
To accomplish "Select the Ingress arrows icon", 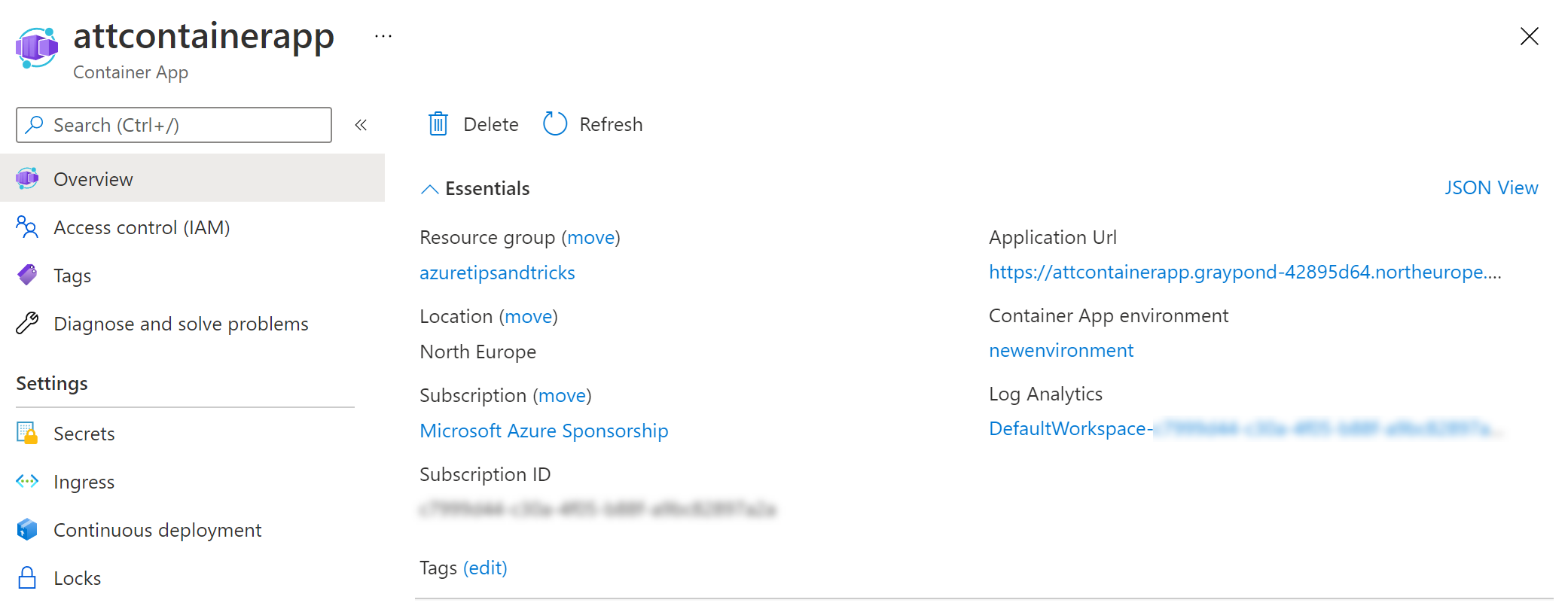I will 27,482.
